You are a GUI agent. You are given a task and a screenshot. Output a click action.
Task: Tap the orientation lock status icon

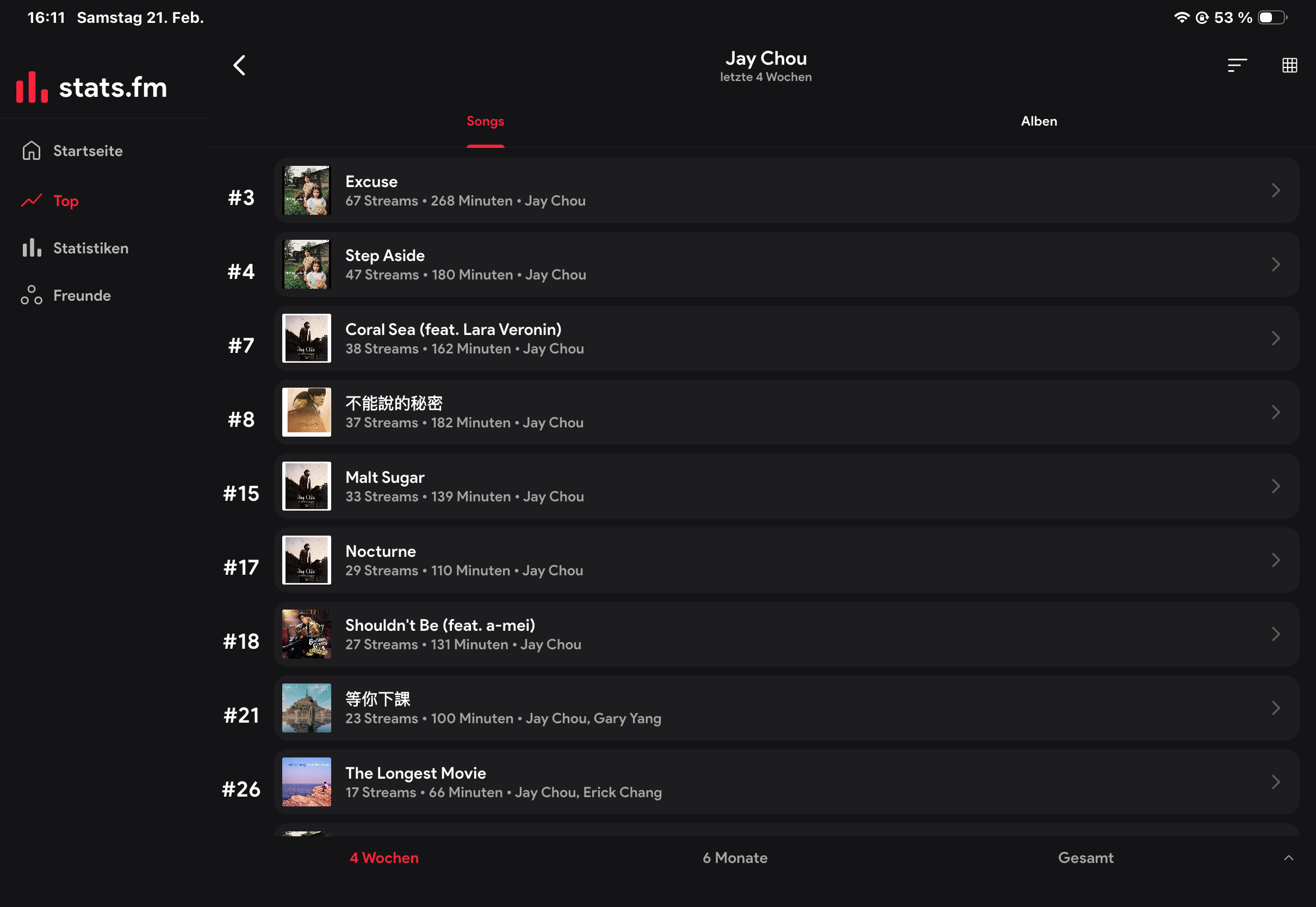pyautogui.click(x=1201, y=17)
